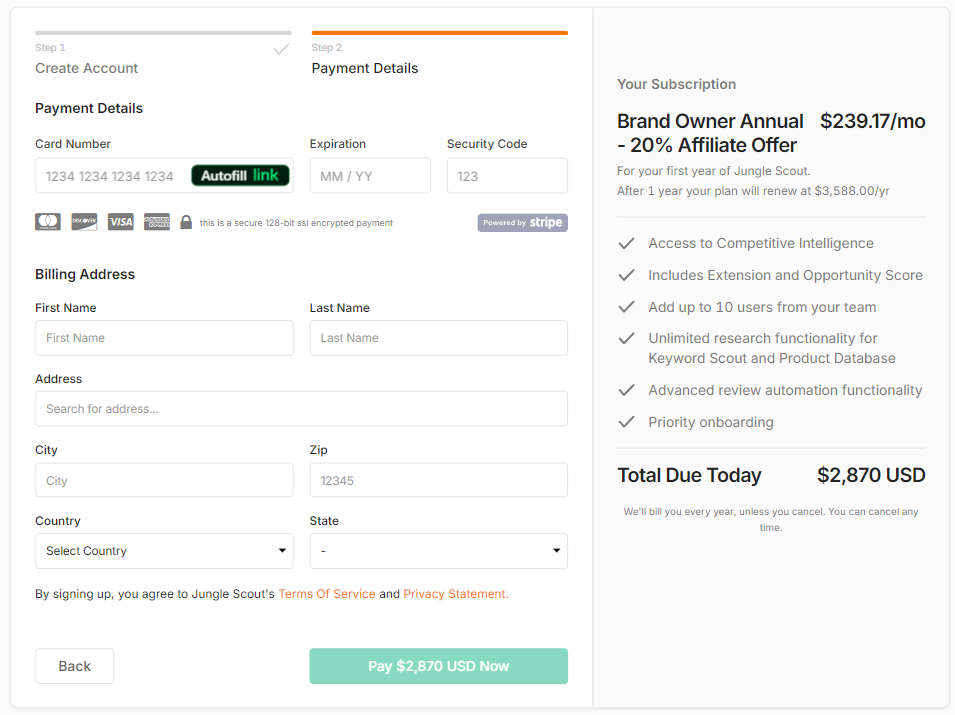
Task: Click the Search for address field
Action: click(301, 409)
